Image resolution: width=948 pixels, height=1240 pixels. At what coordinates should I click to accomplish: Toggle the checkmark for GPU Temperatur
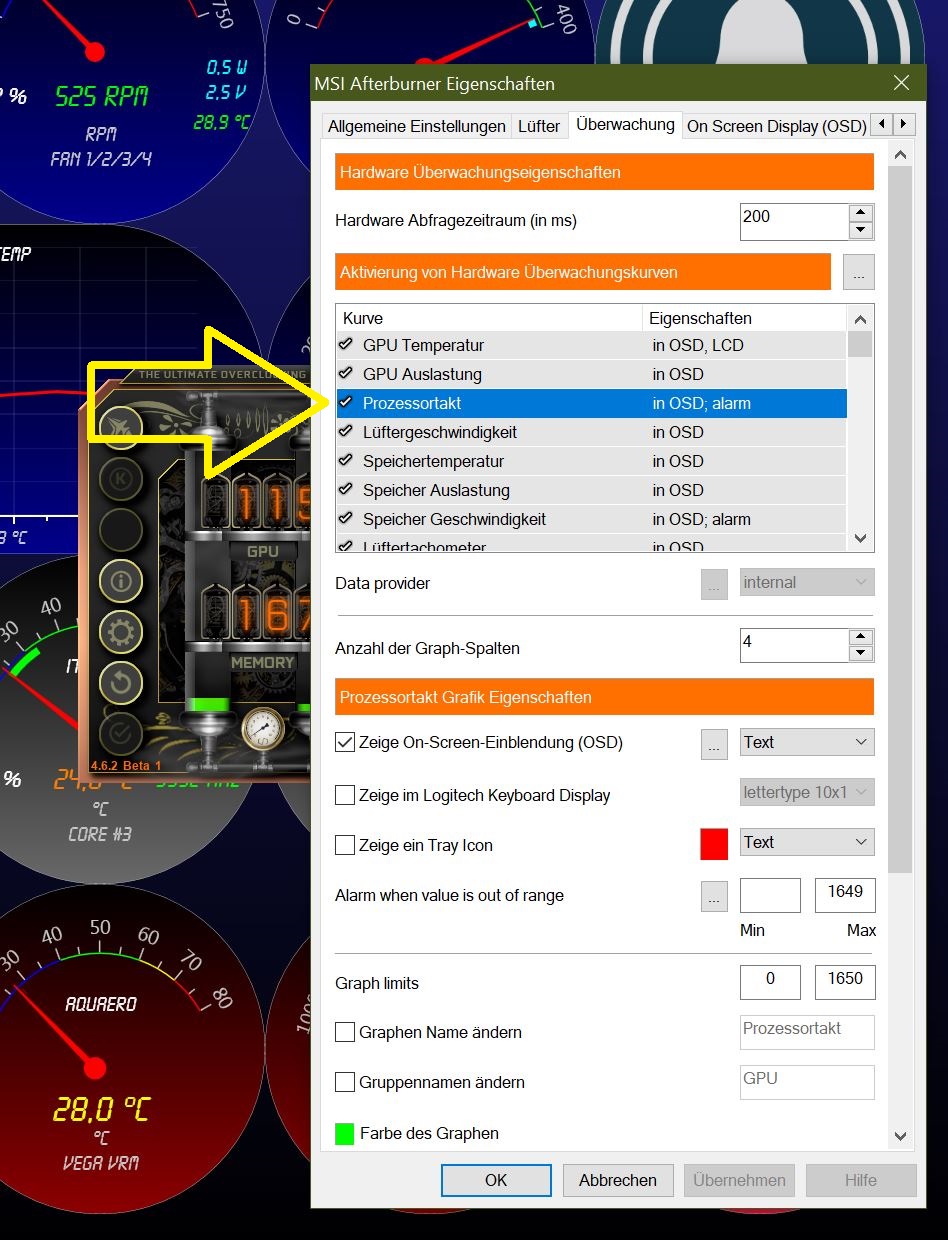tap(346, 345)
